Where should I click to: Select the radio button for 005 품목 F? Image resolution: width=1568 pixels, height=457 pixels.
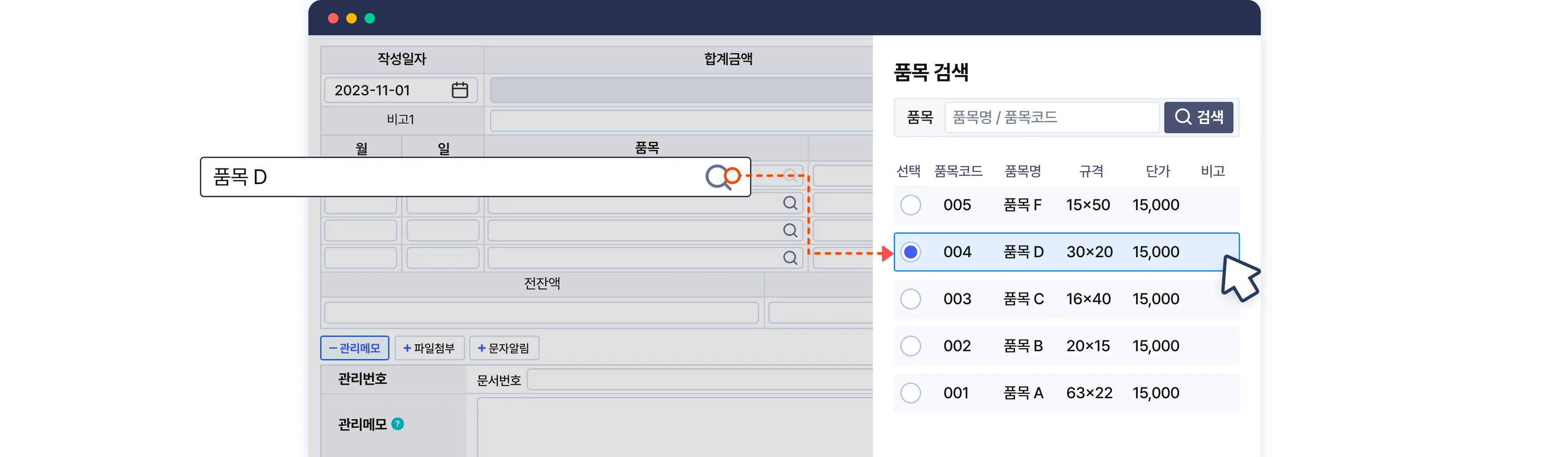(910, 205)
